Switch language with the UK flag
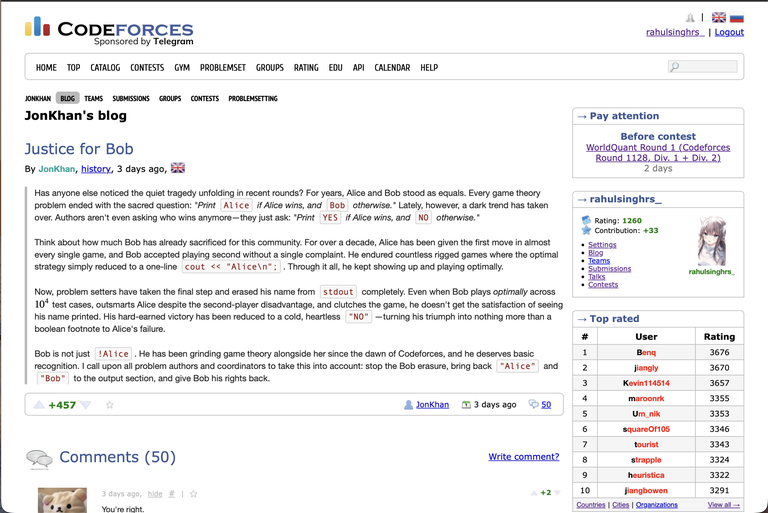The image size is (768, 513). (x=719, y=18)
